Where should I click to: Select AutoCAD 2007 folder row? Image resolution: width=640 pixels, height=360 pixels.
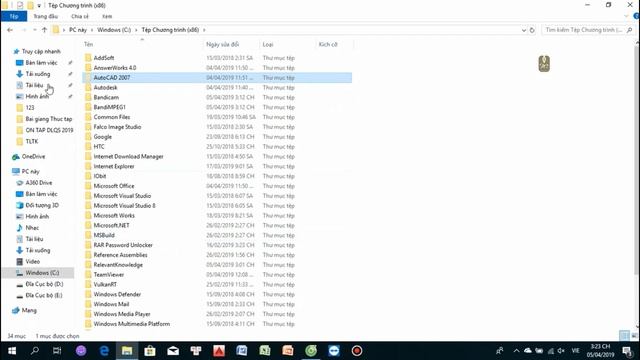tap(218, 78)
